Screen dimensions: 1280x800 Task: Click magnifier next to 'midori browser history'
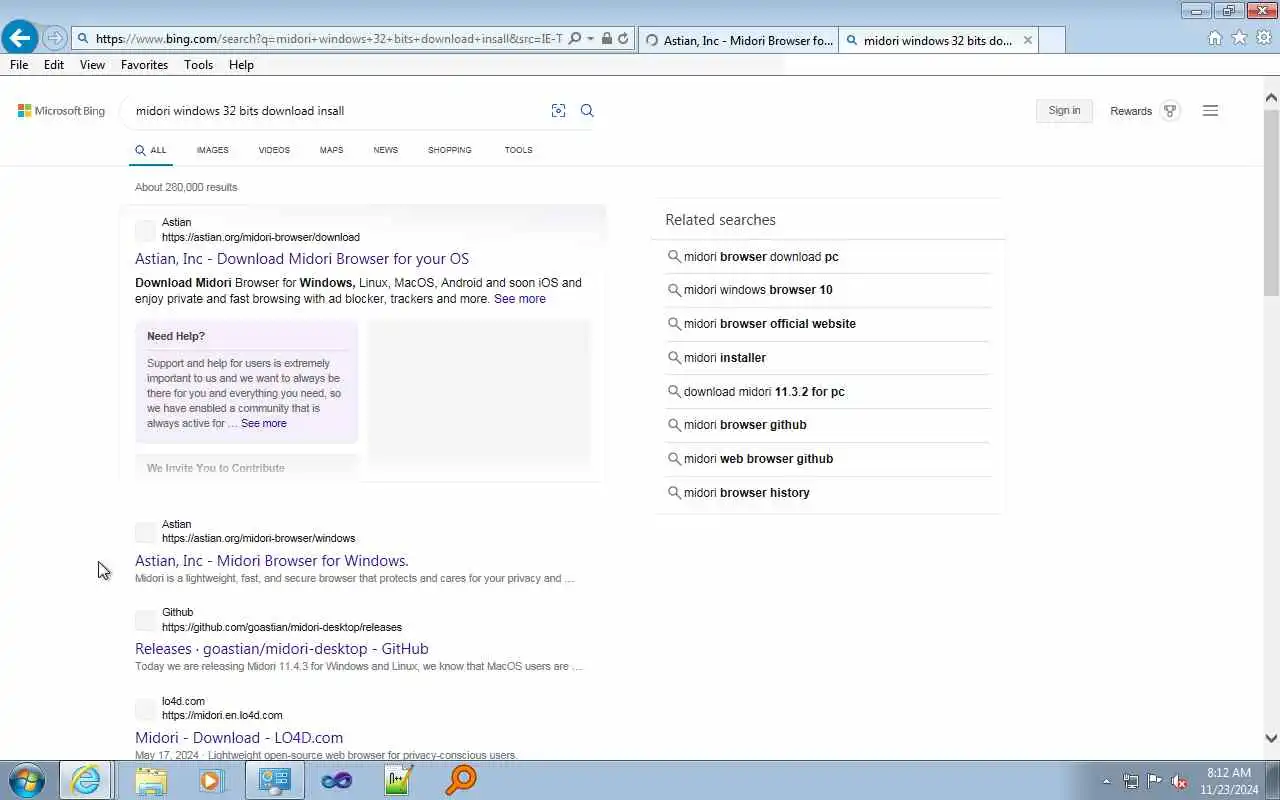(x=674, y=493)
